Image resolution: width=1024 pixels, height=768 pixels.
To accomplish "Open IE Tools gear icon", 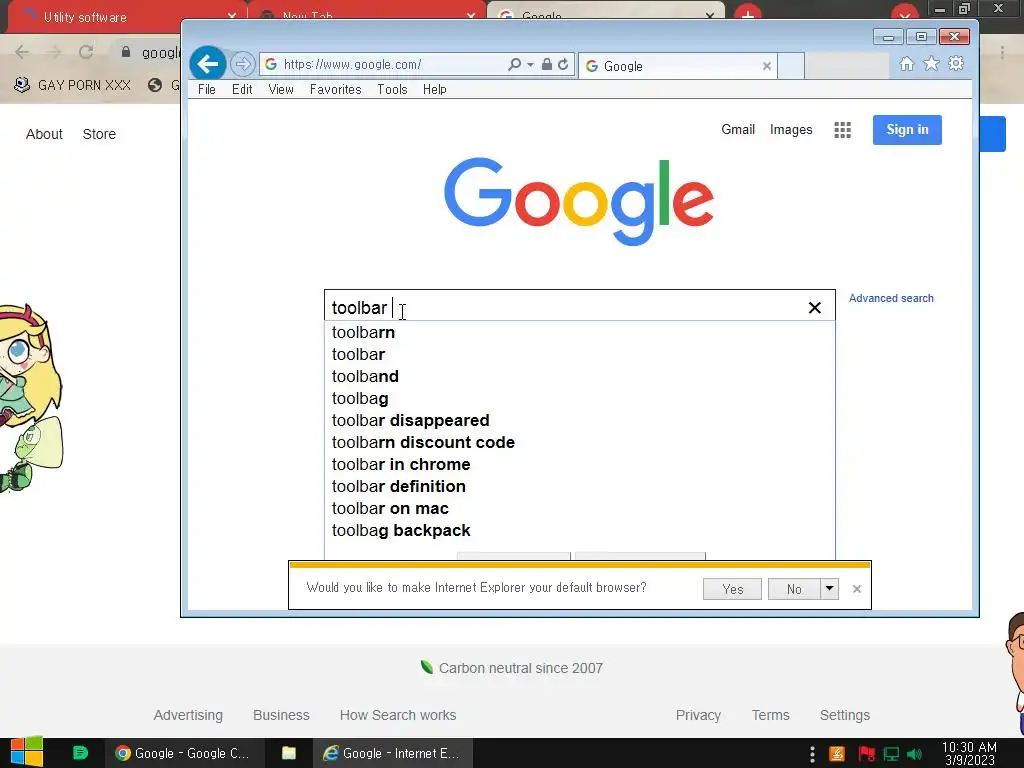I will pyautogui.click(x=956, y=63).
